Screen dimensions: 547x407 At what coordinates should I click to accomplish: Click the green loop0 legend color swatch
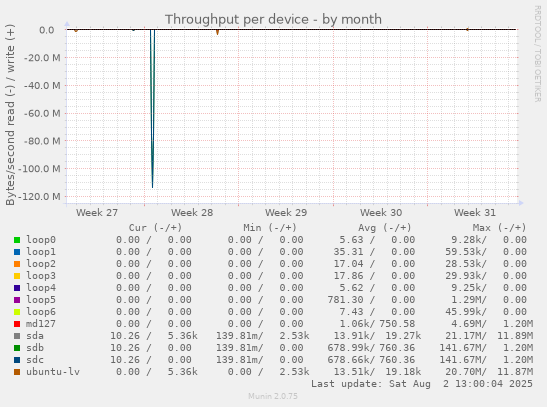pyautogui.click(x=17, y=240)
